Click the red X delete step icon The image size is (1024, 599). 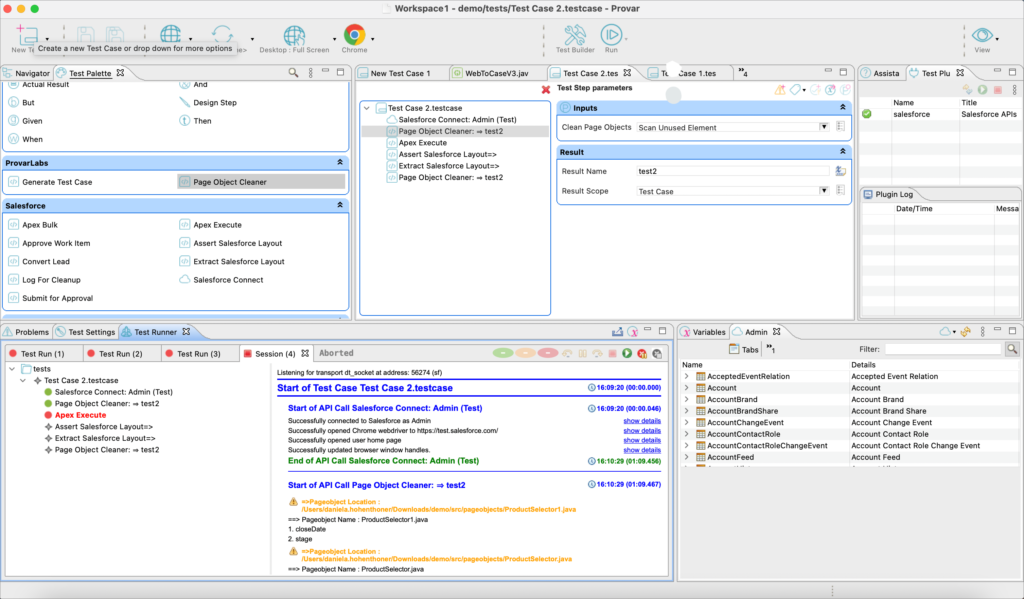pos(545,90)
